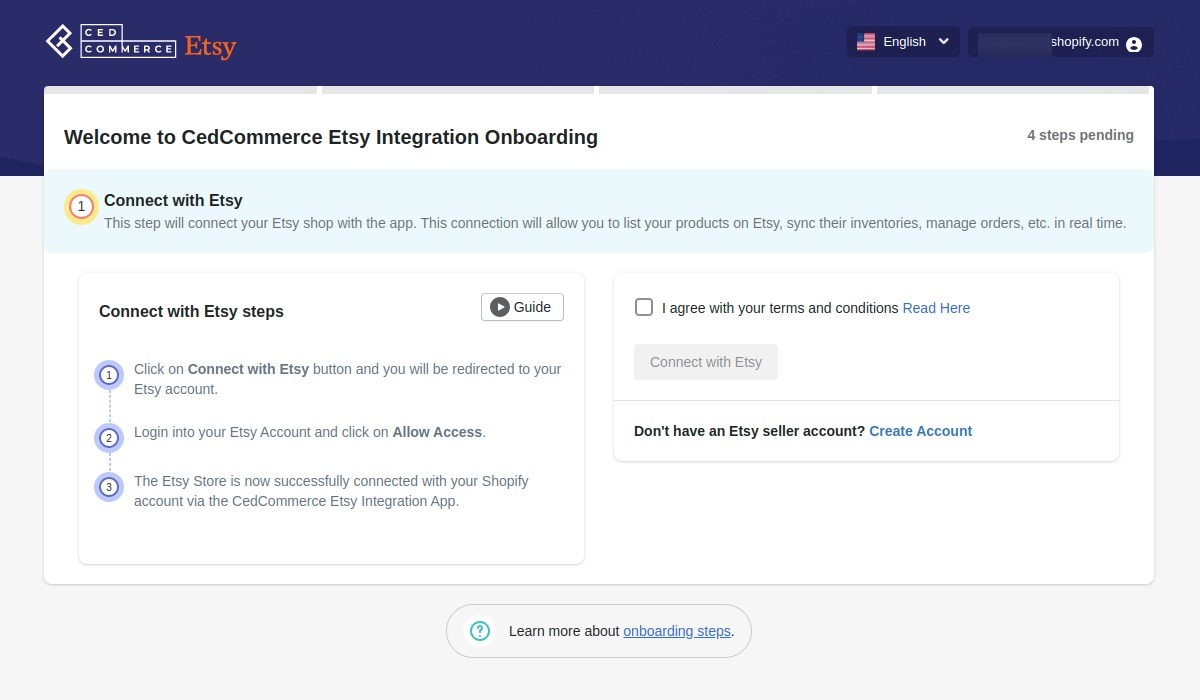Click the US flag icon
This screenshot has height=700, width=1200.
point(866,42)
